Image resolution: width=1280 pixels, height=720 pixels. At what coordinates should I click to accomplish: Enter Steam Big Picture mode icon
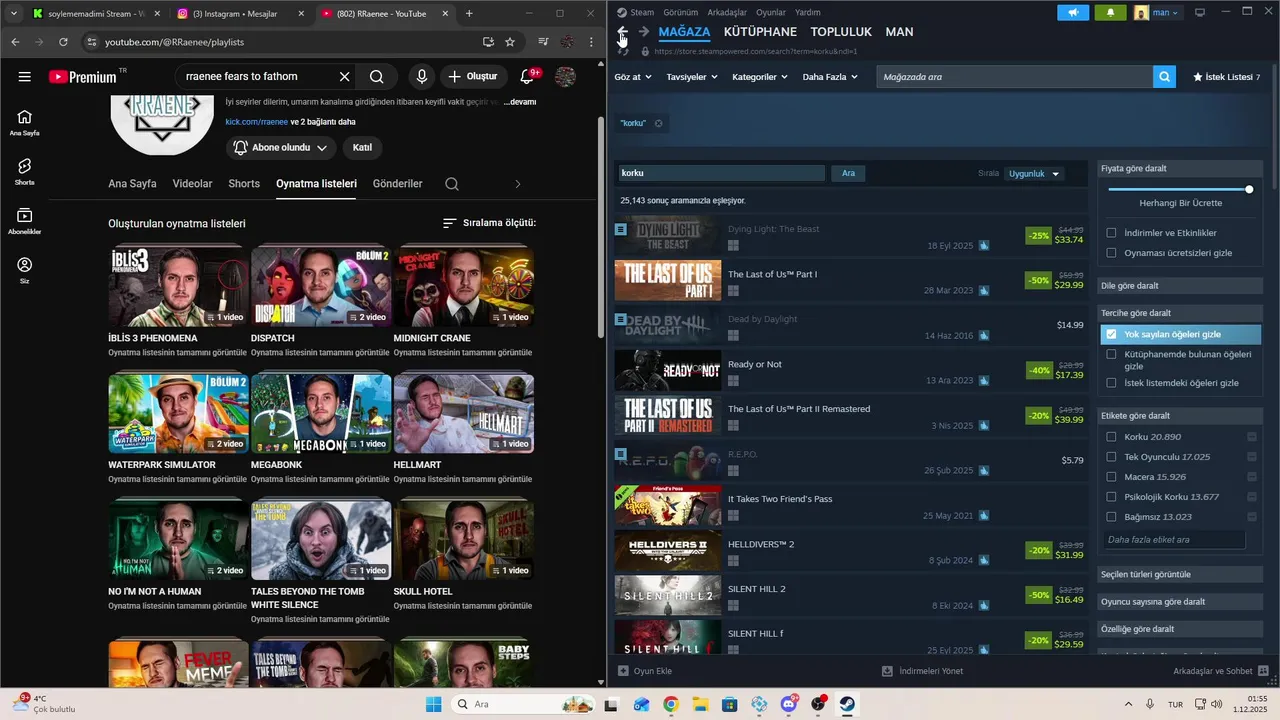point(1200,12)
